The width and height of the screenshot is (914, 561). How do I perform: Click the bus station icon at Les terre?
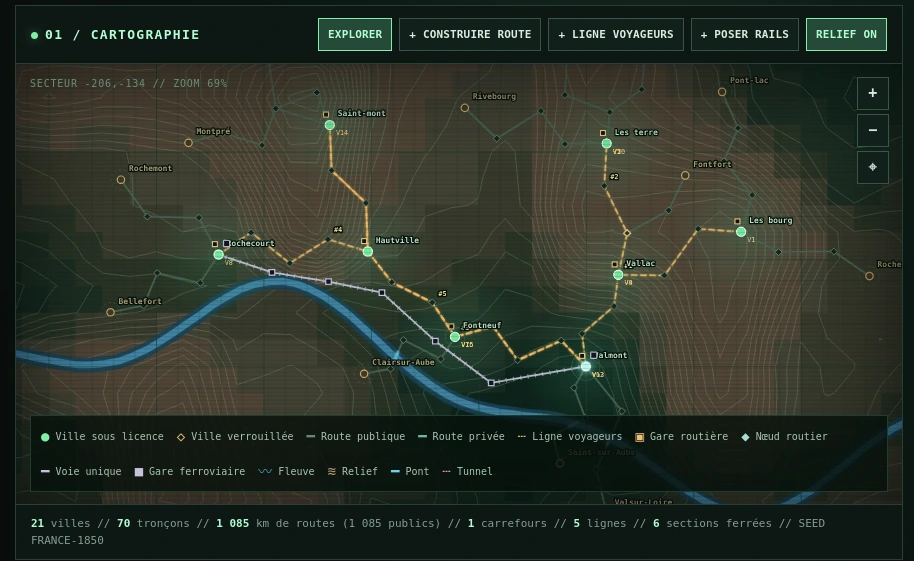(603, 133)
